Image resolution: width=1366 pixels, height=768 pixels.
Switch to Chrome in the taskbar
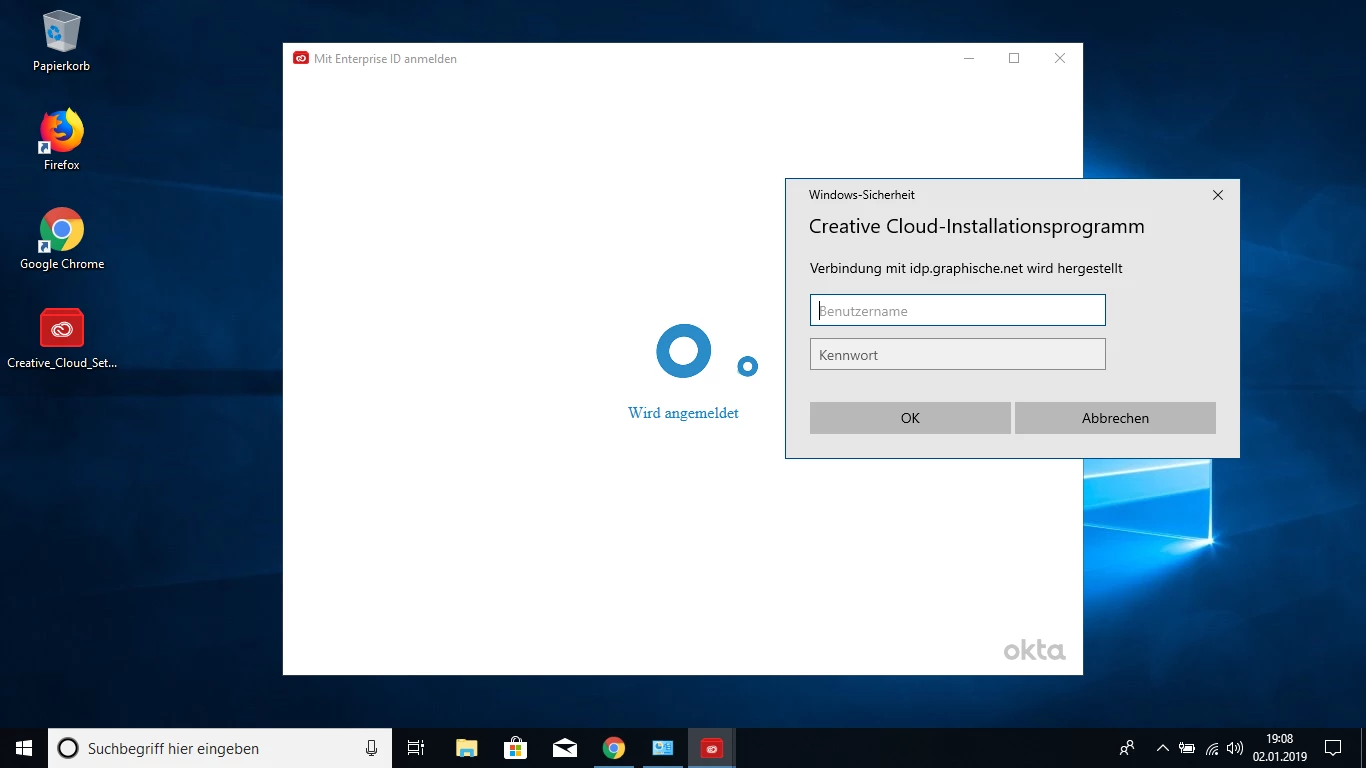[613, 748]
